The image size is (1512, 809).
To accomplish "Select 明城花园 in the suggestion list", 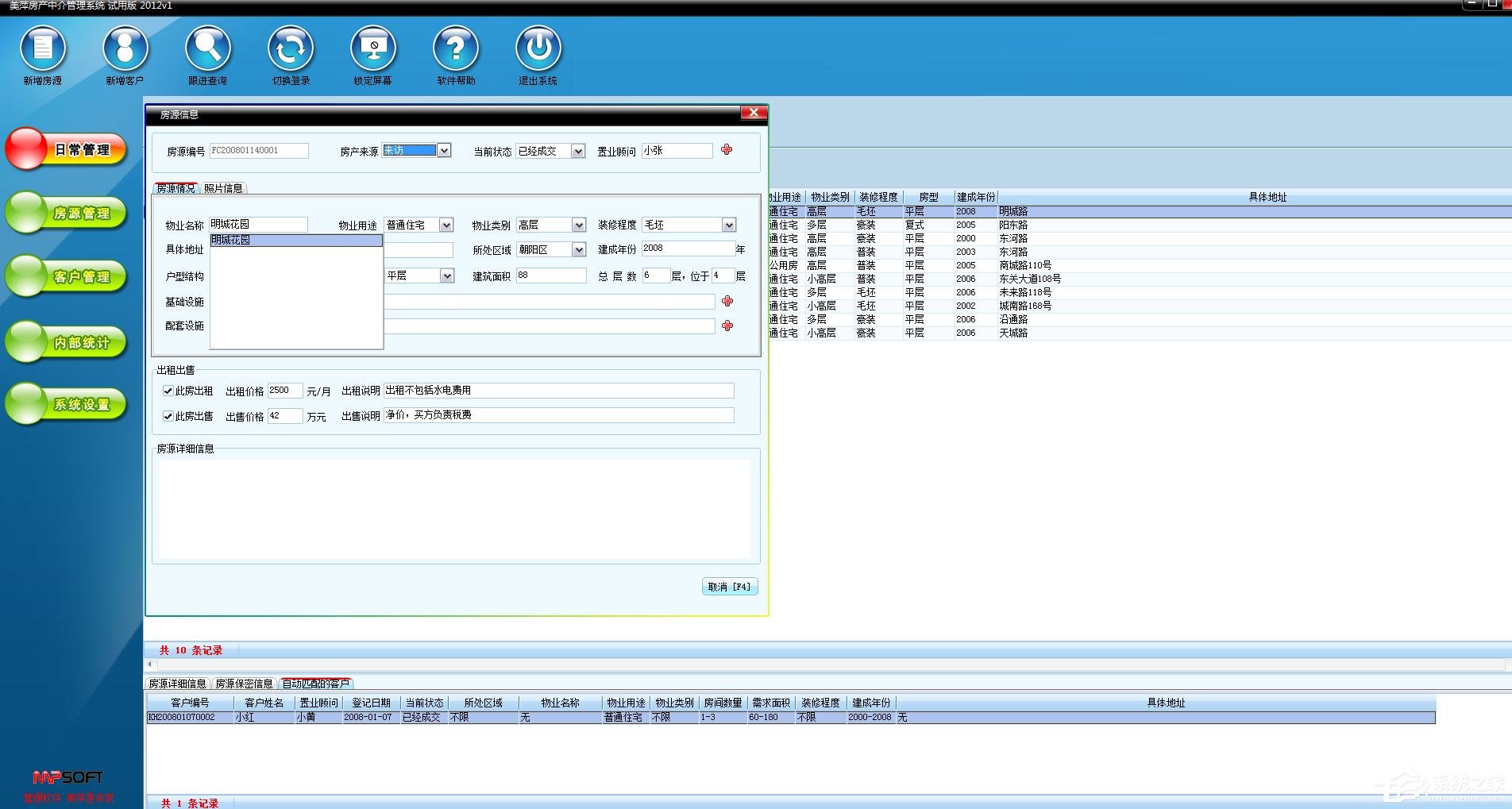I will [295, 240].
